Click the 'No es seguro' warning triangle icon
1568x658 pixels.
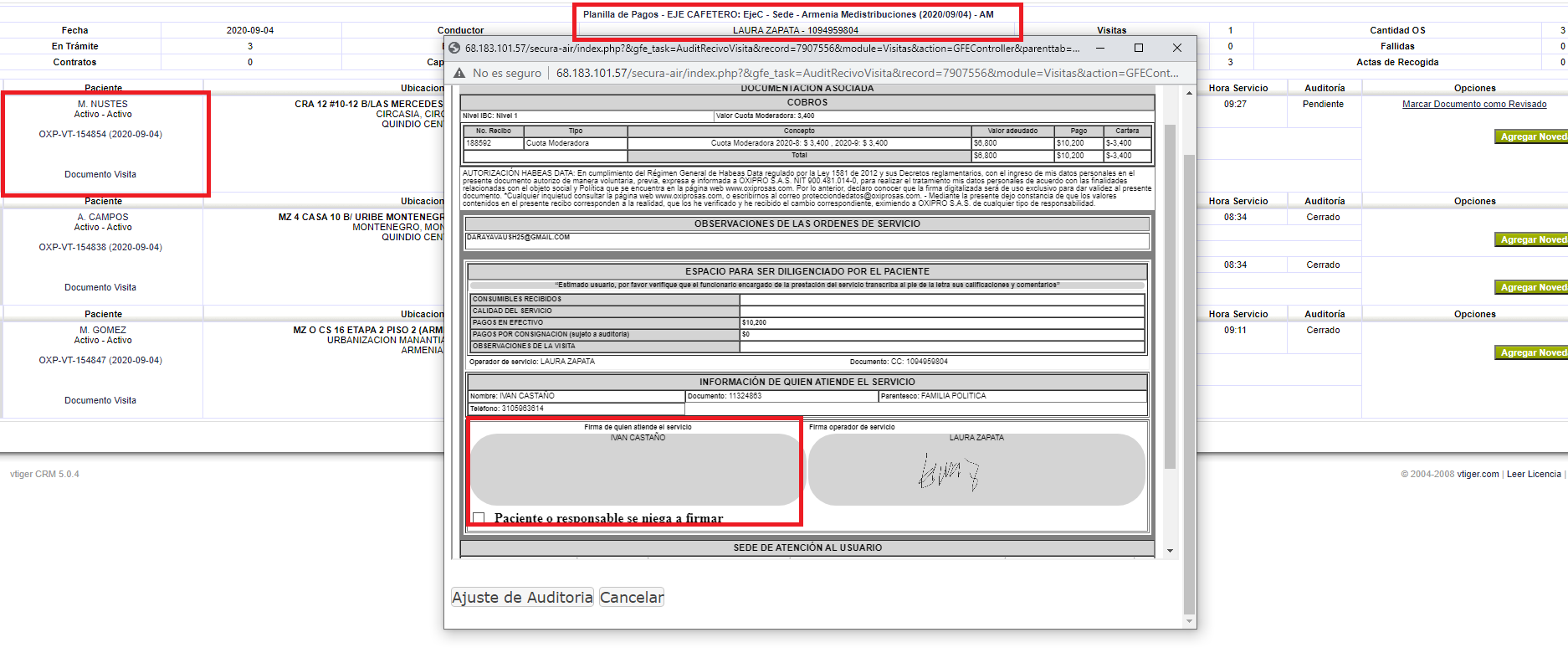[459, 73]
